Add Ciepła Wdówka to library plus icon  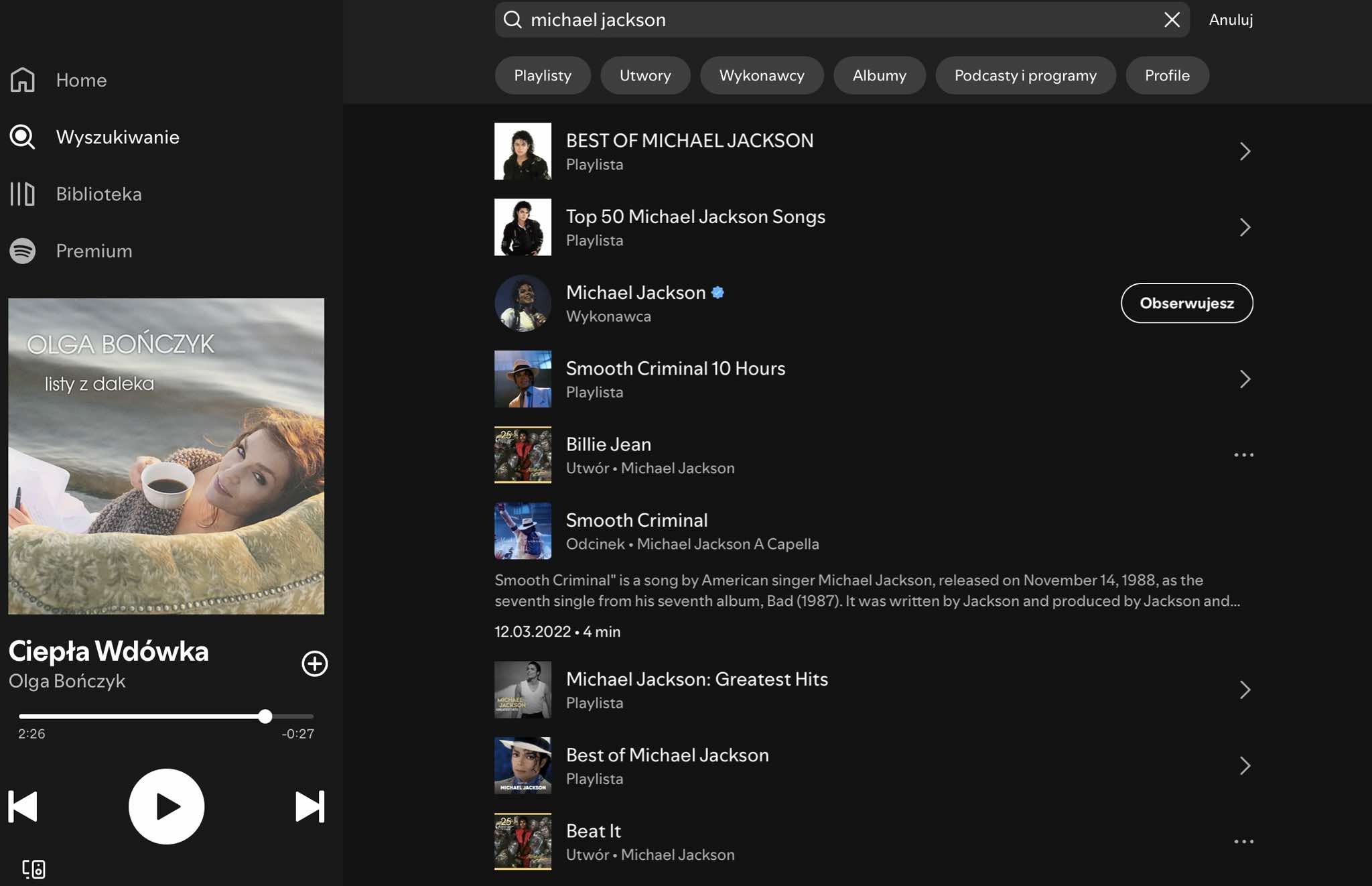point(314,663)
